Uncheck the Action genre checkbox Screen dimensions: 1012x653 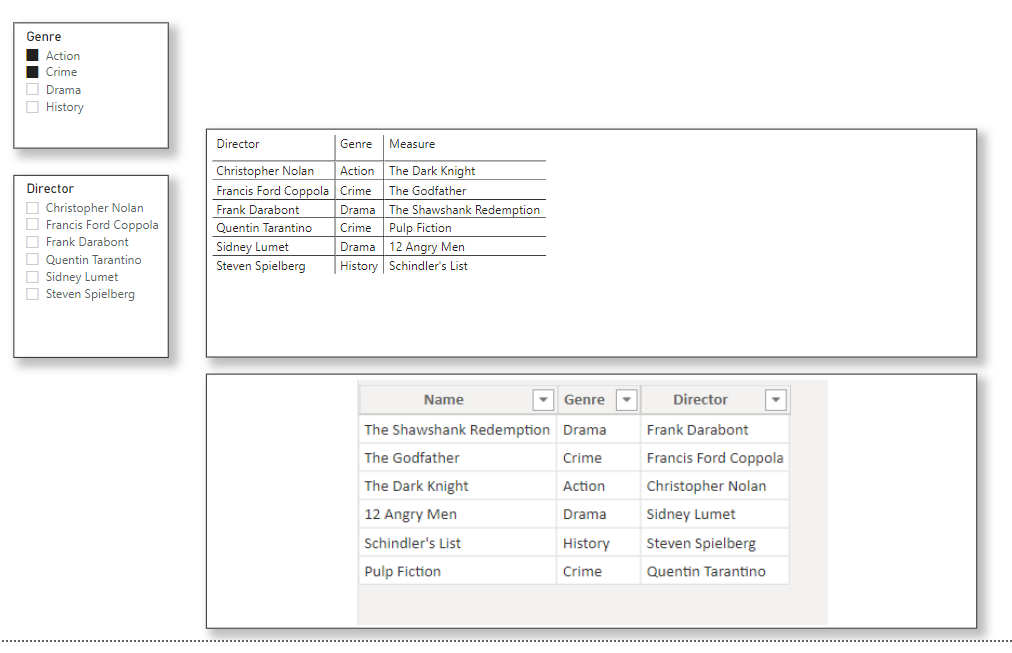pyautogui.click(x=32, y=55)
